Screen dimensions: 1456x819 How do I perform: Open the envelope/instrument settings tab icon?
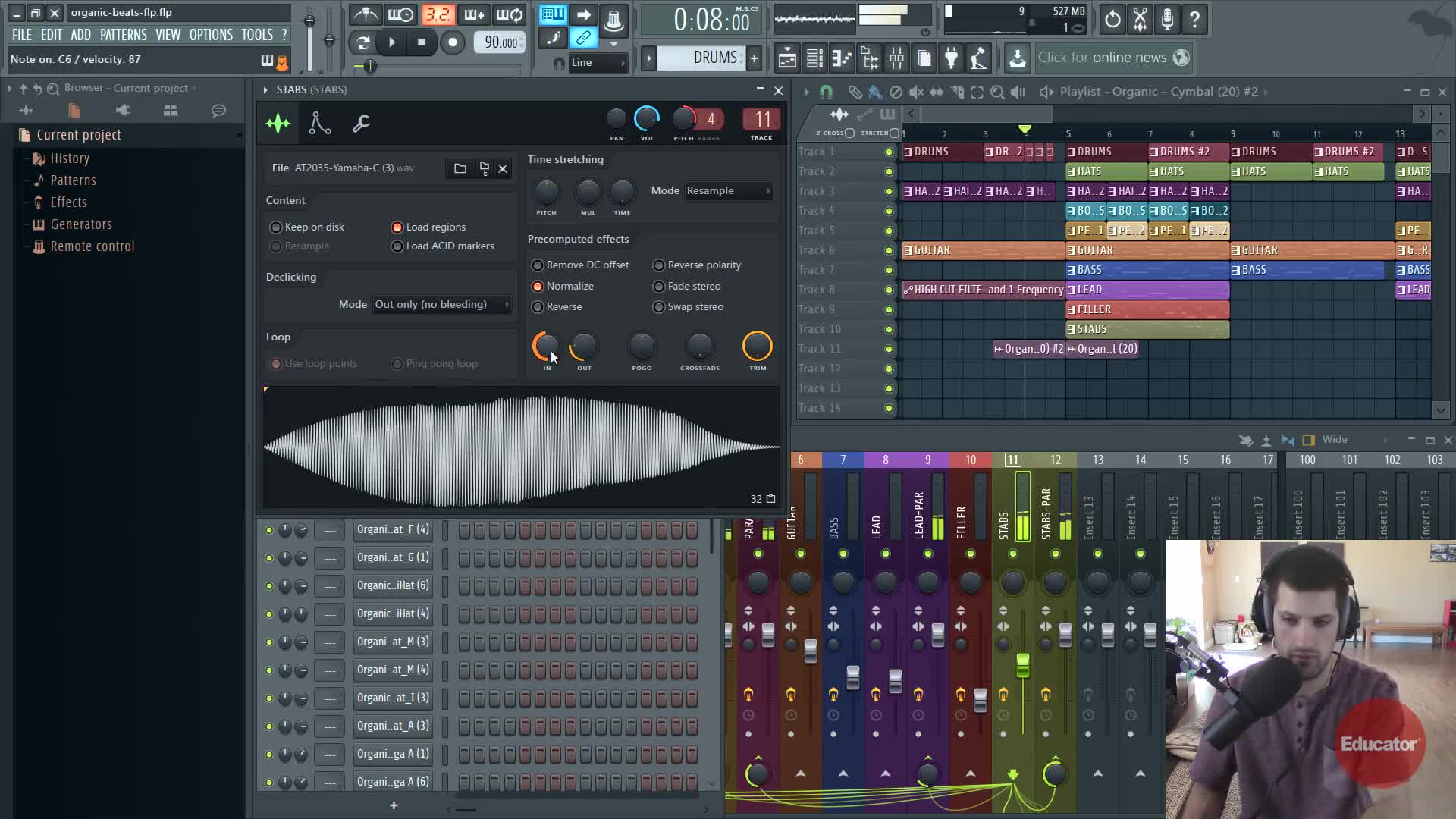pyautogui.click(x=319, y=123)
